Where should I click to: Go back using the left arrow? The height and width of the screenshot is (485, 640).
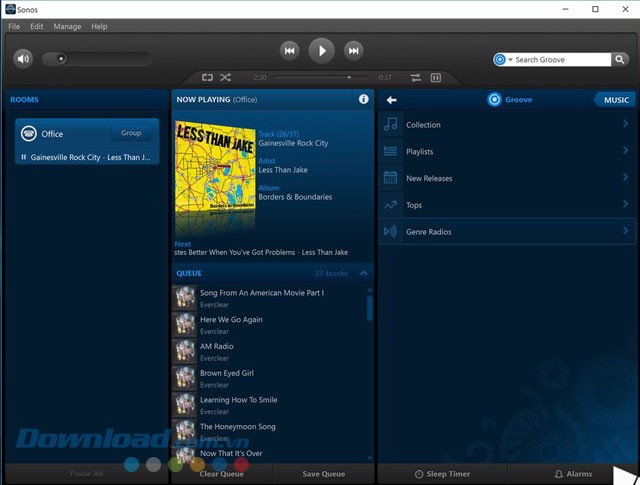pyautogui.click(x=392, y=100)
